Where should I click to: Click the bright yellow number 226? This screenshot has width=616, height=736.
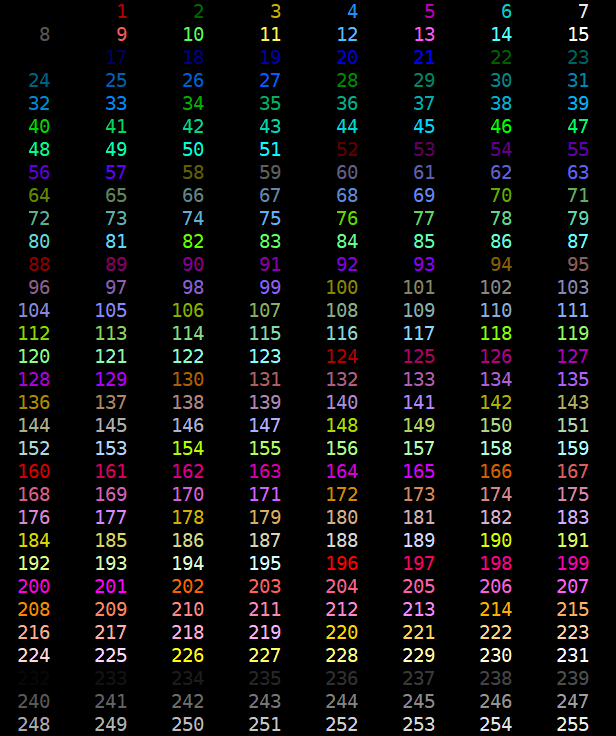188,655
